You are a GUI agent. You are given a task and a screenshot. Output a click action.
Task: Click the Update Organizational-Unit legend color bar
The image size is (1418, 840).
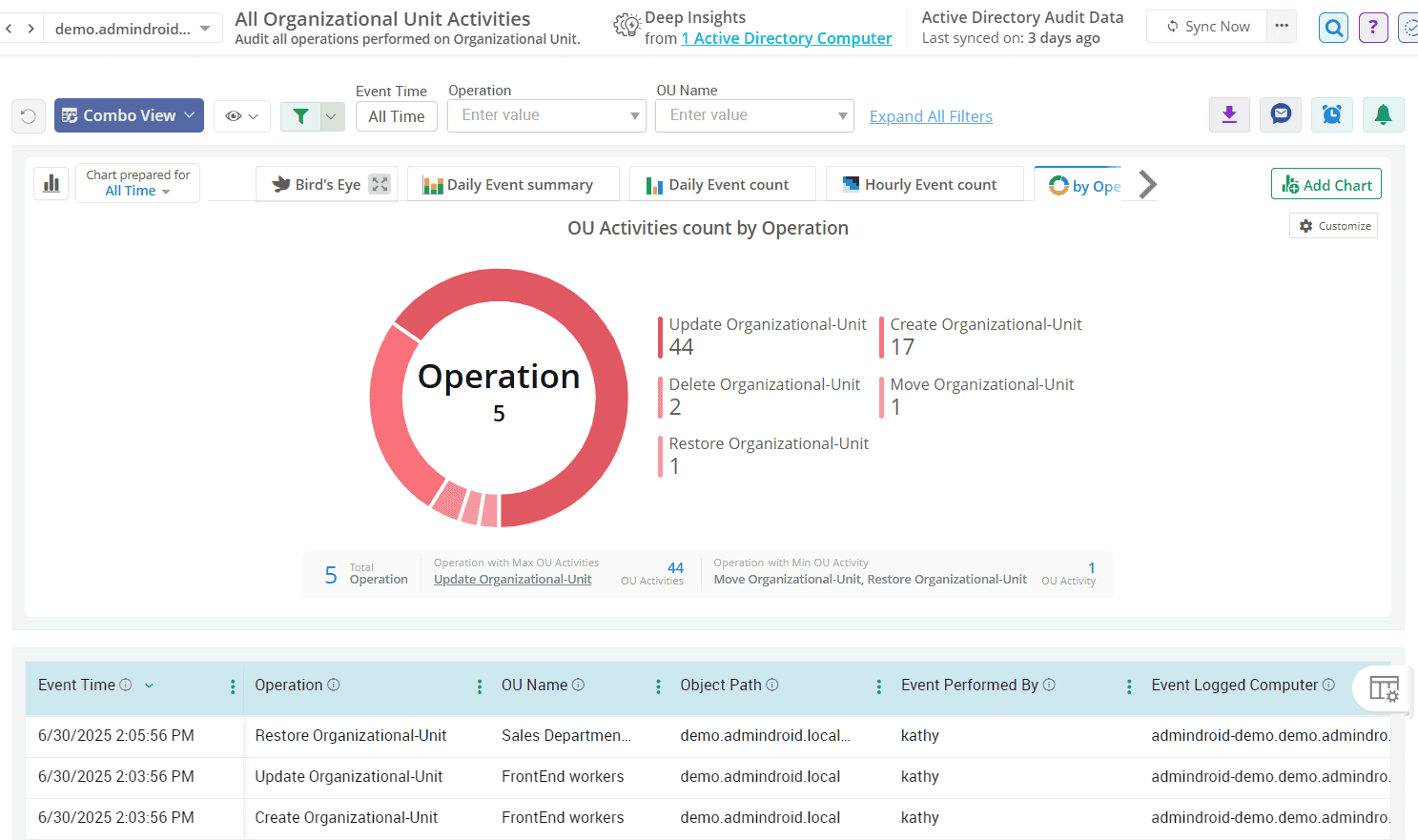(660, 338)
